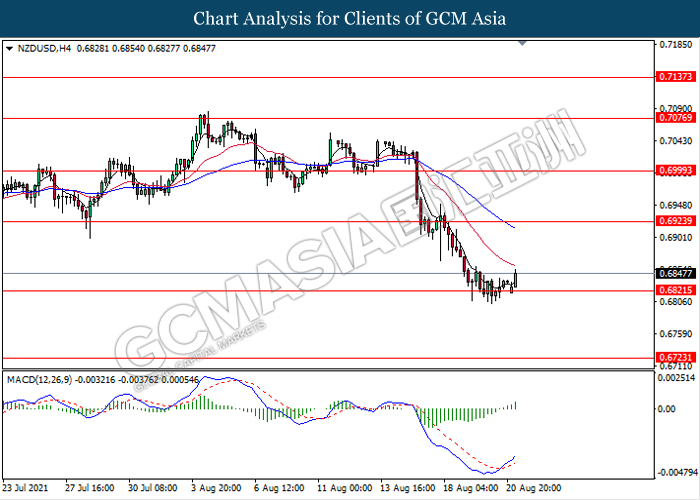Click the latest green candlestick near 0.68477

click(516, 278)
